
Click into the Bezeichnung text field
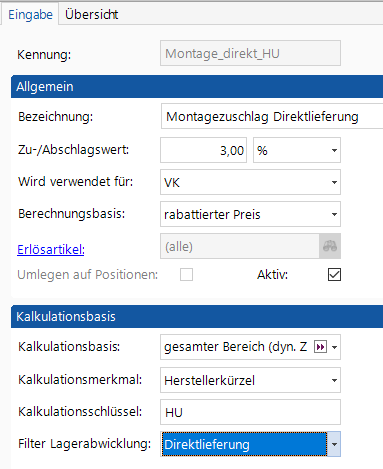click(272, 116)
